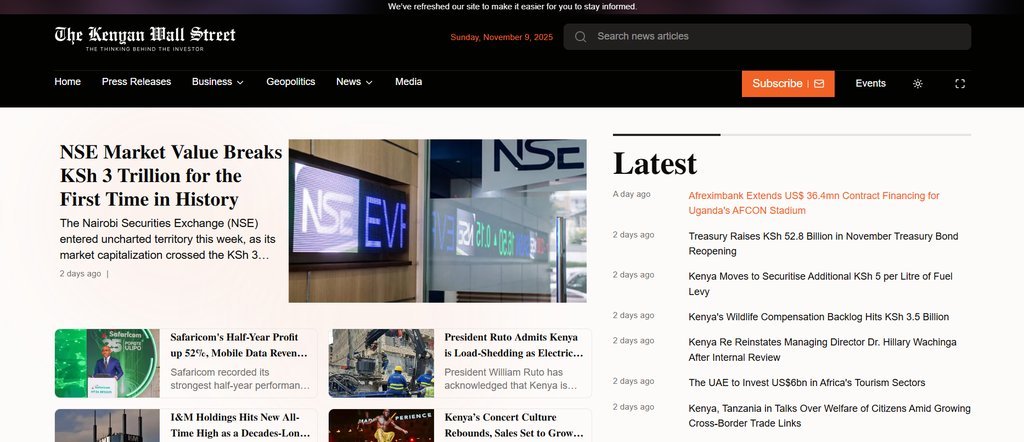This screenshot has width=1024, height=442.
Task: Click the search magnifier icon
Action: (580, 37)
